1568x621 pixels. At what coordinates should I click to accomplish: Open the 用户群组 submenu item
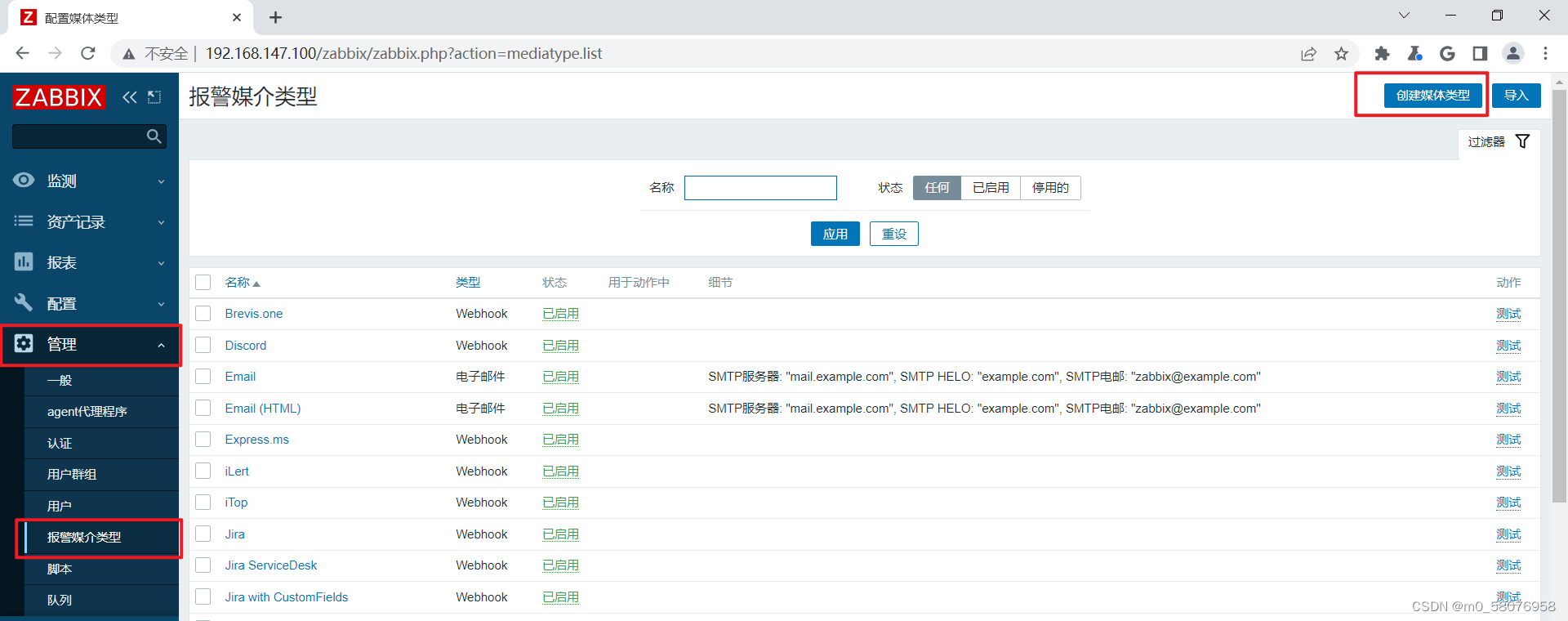point(72,474)
